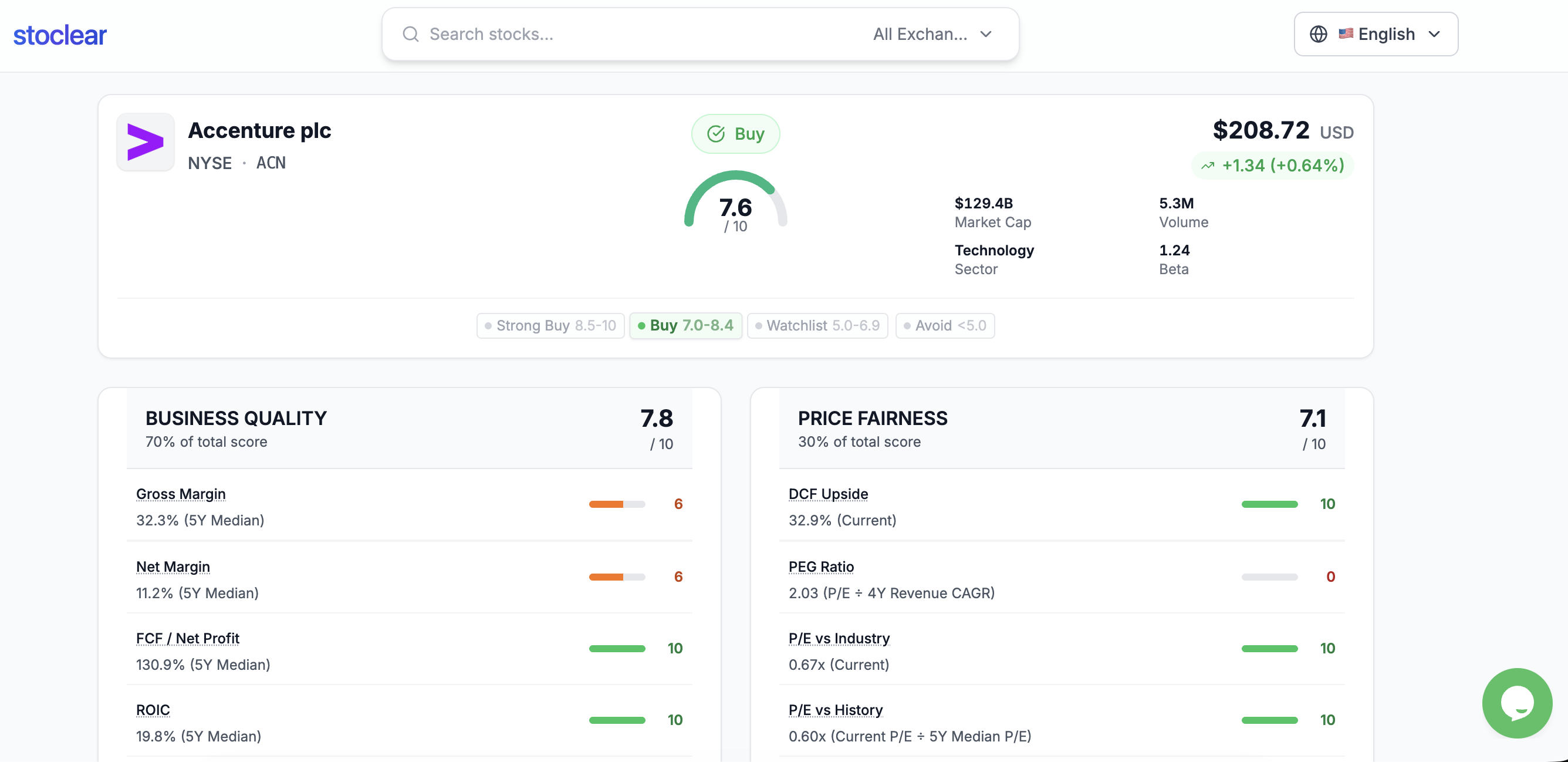Screen dimensions: 1568x762
Task: Open the PEG Ratio metric details
Action: [x=820, y=567]
